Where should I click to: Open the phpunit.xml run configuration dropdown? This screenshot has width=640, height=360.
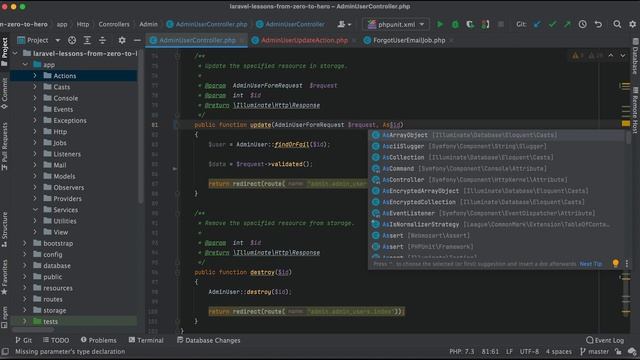click(396, 24)
